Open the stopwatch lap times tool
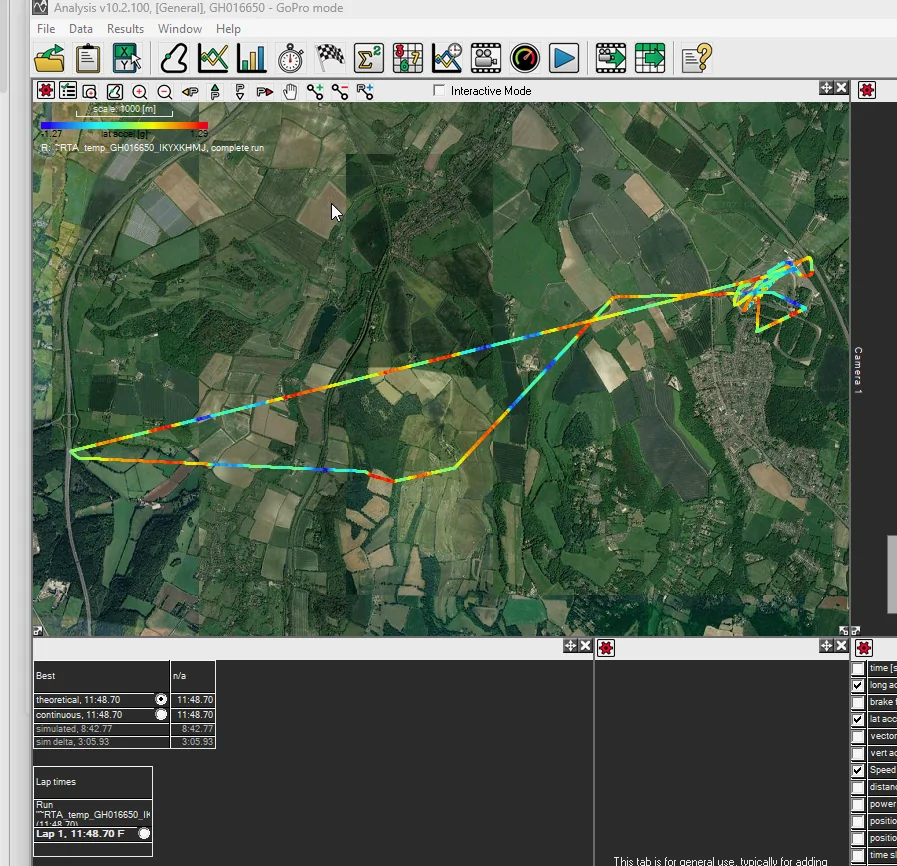 291,58
